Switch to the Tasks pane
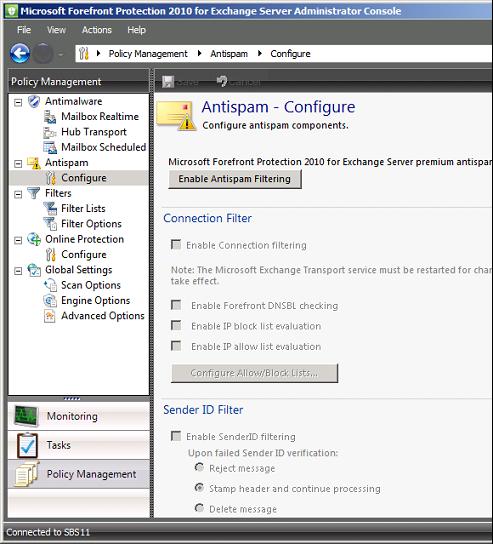The width and height of the screenshot is (493, 544). 79,445
